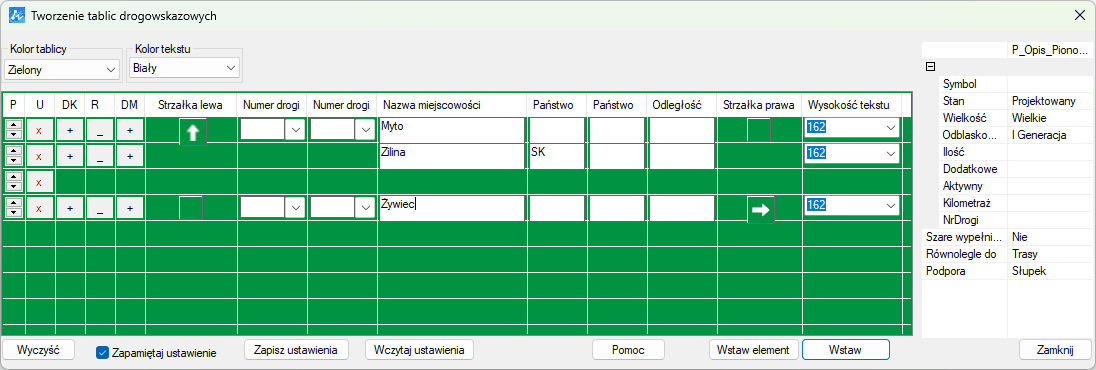The image size is (1096, 370).
Task: Click the DM plus button in Zilina row
Action: tap(130, 156)
